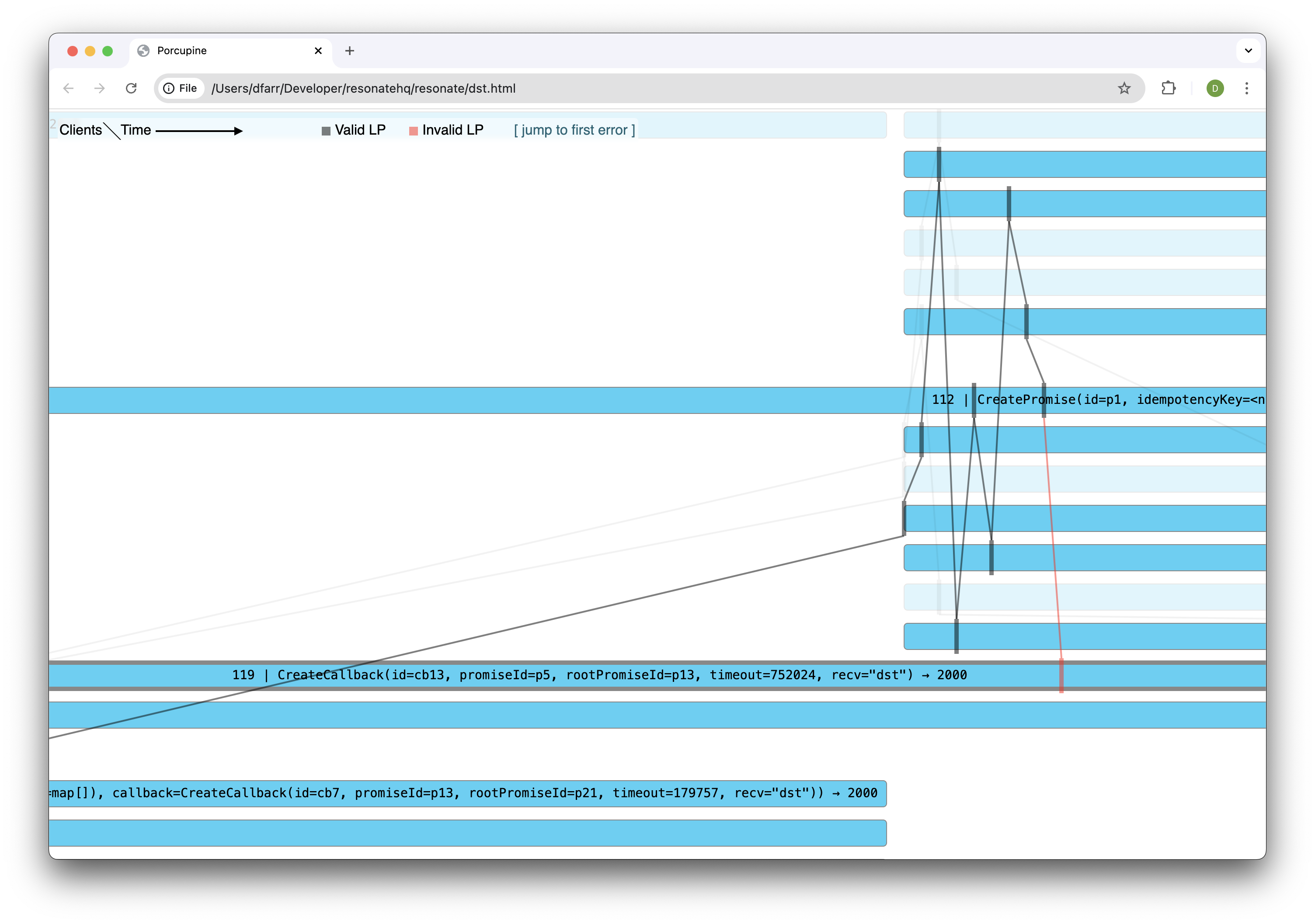
Task: Click the gray Valid LP legend swatch
Action: [x=326, y=131]
